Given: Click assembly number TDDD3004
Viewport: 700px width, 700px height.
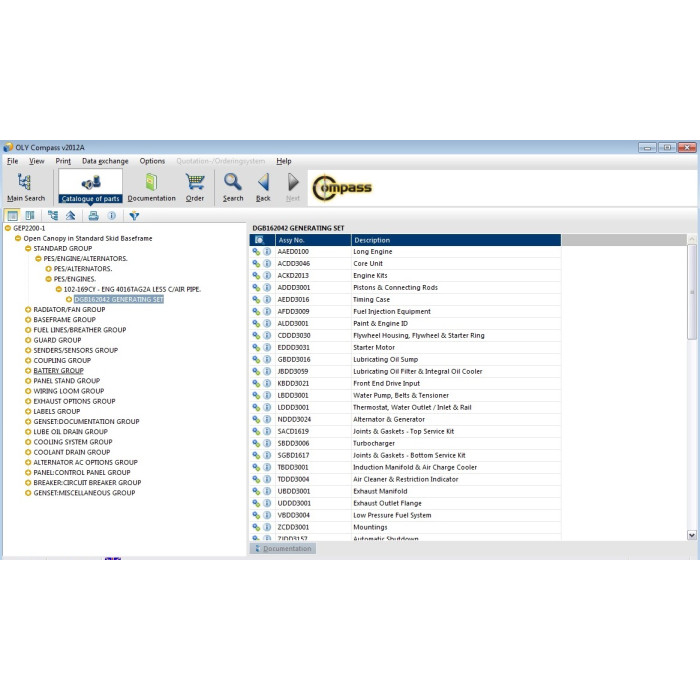Looking at the screenshot, I should (x=293, y=479).
